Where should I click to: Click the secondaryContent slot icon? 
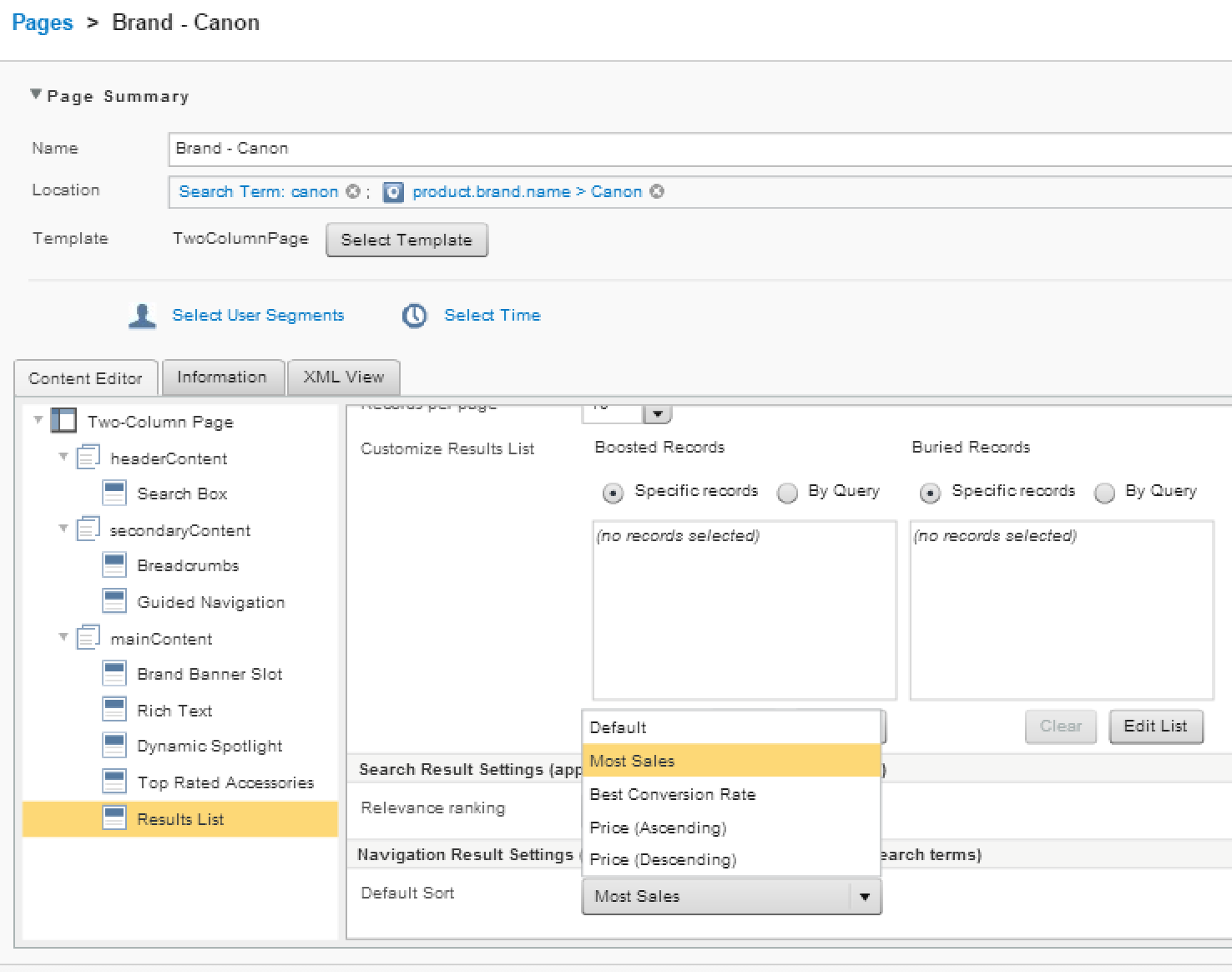pos(88,529)
